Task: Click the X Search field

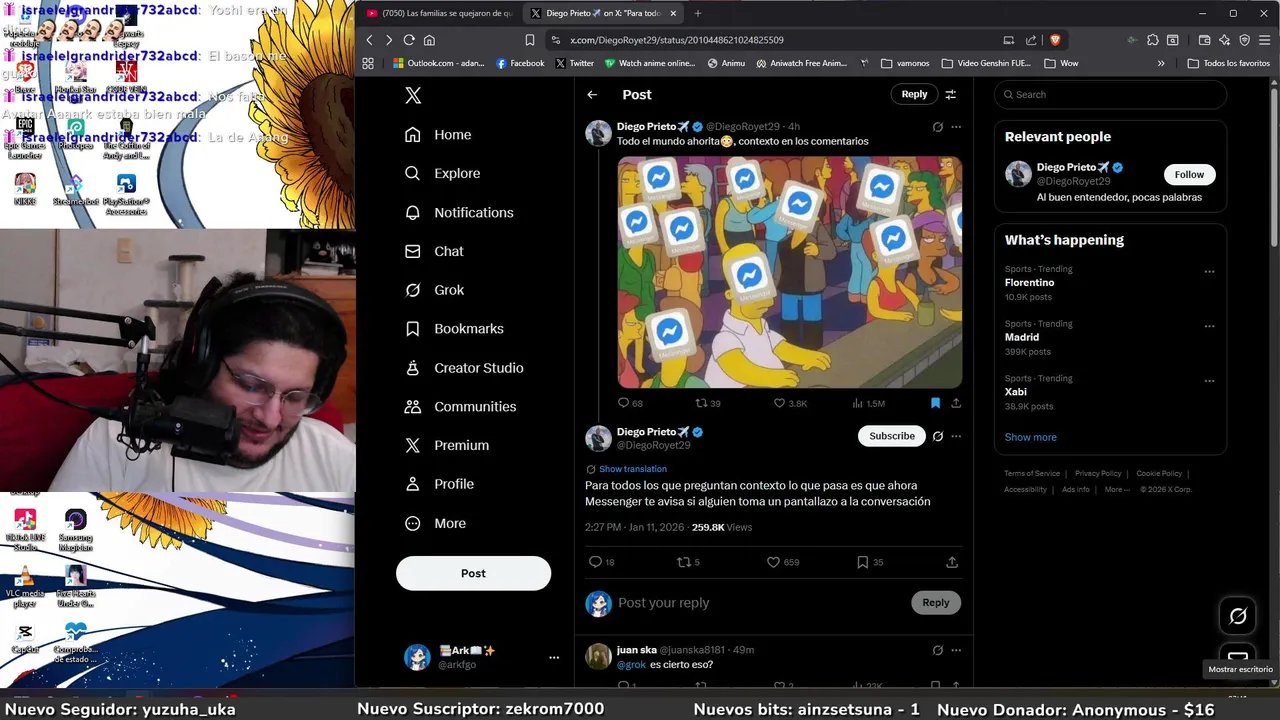Action: tap(1110, 94)
